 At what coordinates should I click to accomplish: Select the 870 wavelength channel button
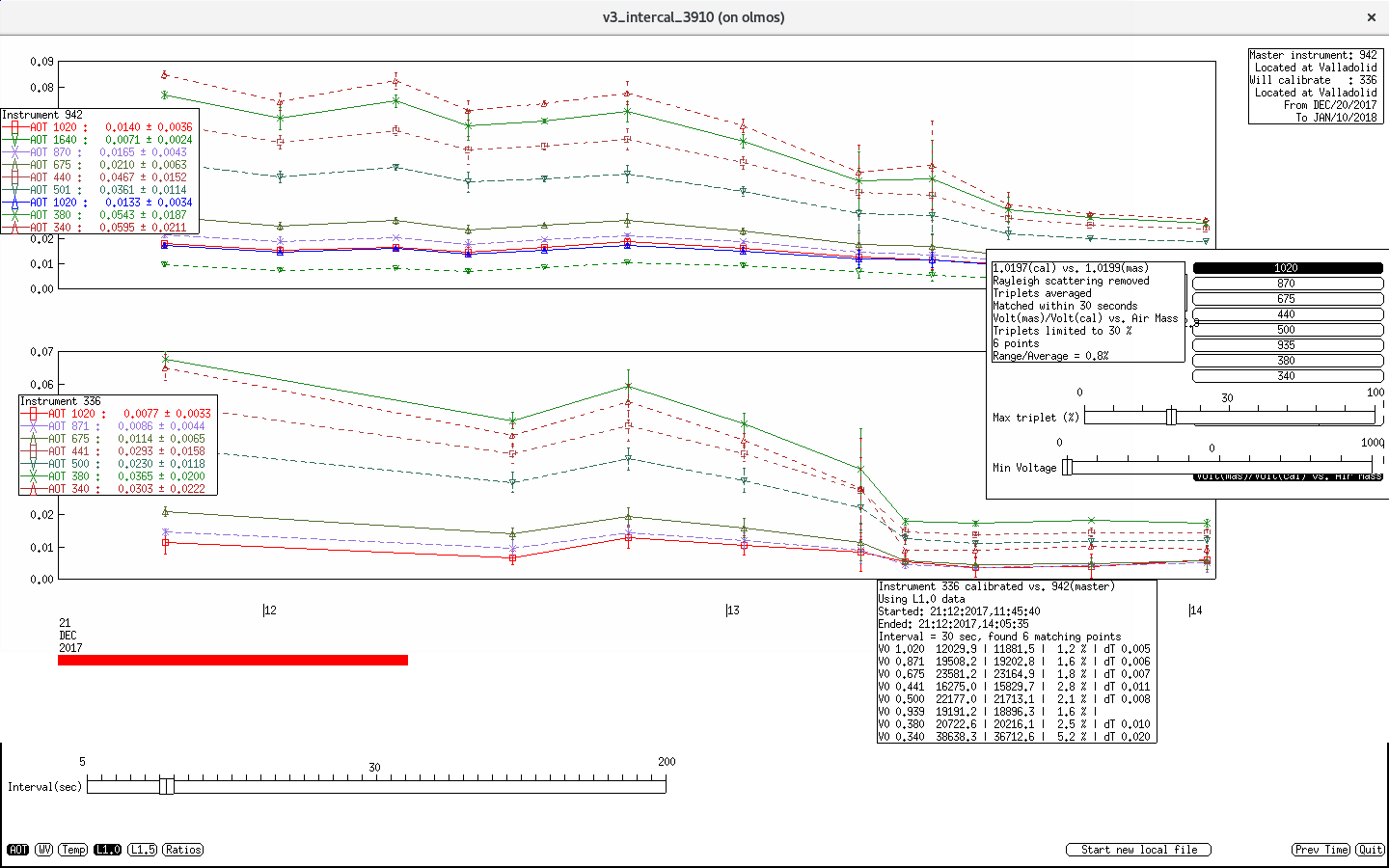[x=1288, y=284]
